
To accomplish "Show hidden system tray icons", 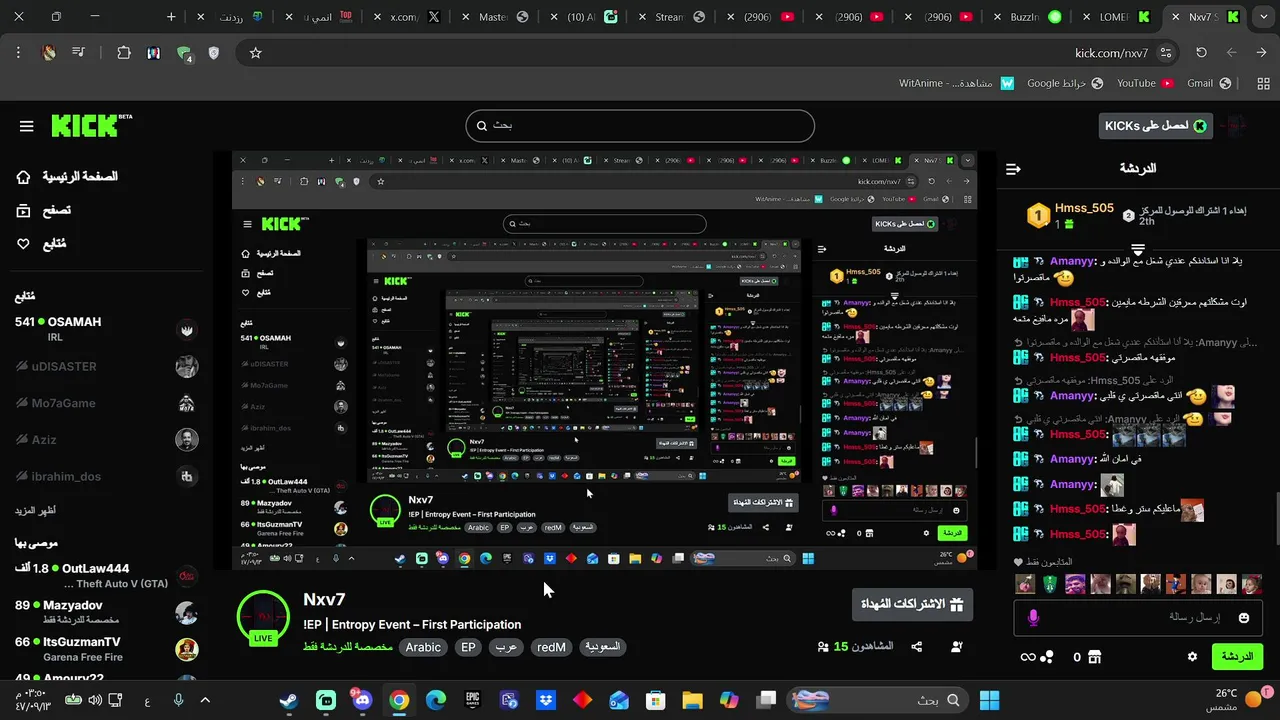I will pyautogui.click(x=205, y=700).
